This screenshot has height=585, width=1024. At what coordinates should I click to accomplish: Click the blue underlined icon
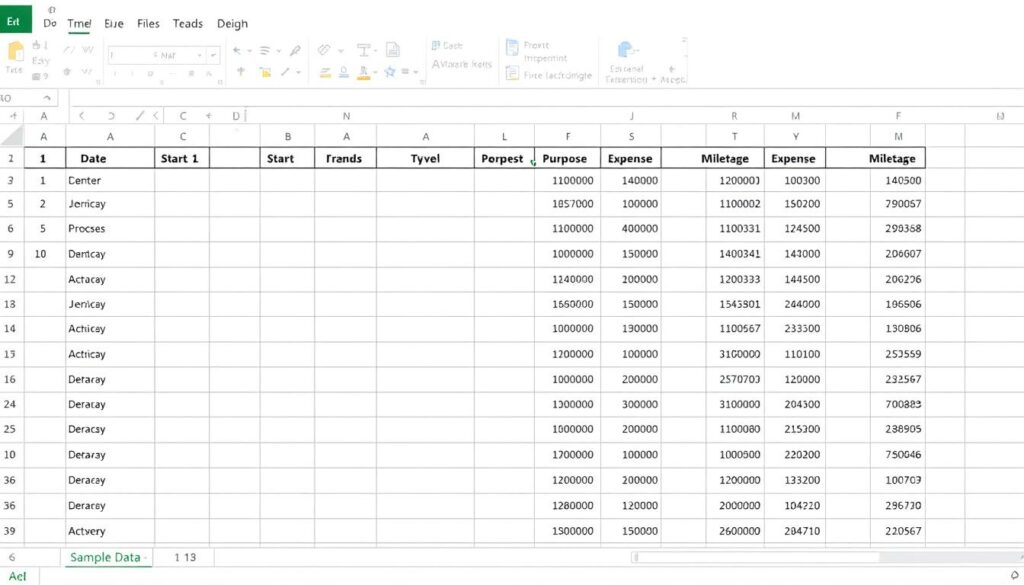pos(344,72)
